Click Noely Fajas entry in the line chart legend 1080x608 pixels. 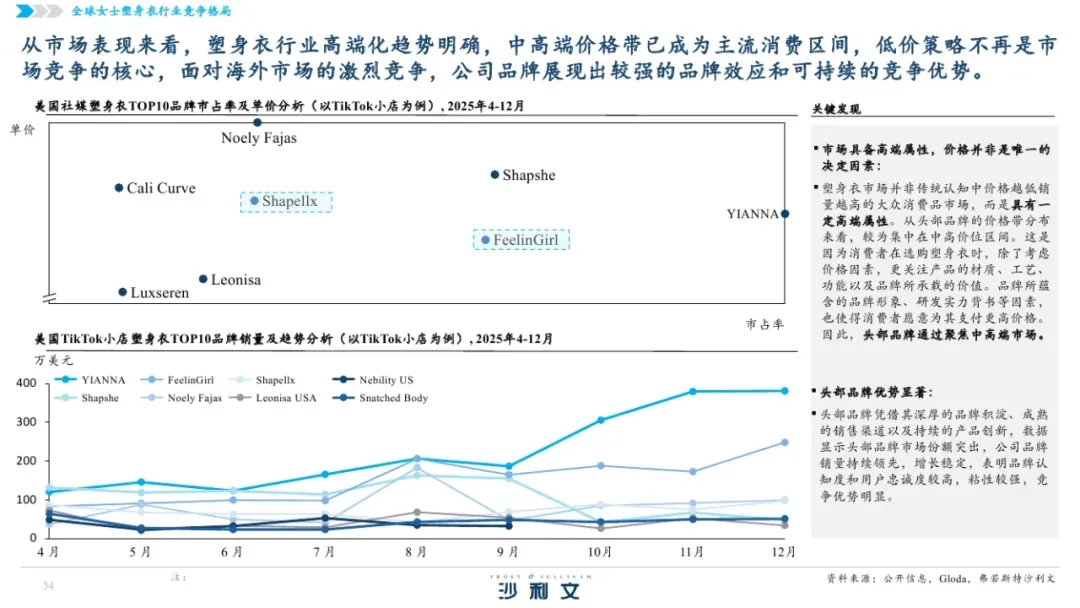[182, 398]
